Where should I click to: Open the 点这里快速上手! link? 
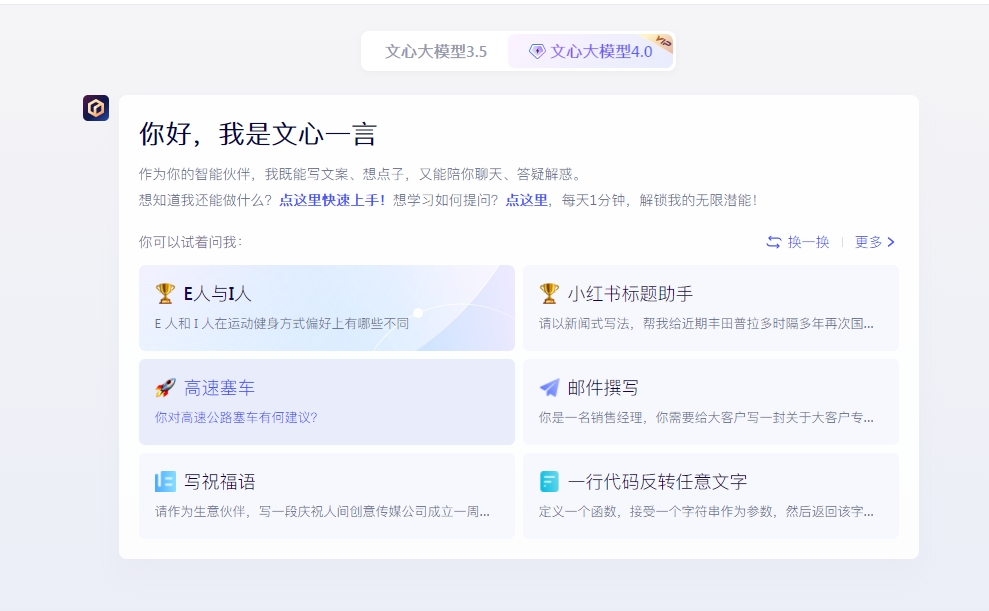click(x=332, y=200)
